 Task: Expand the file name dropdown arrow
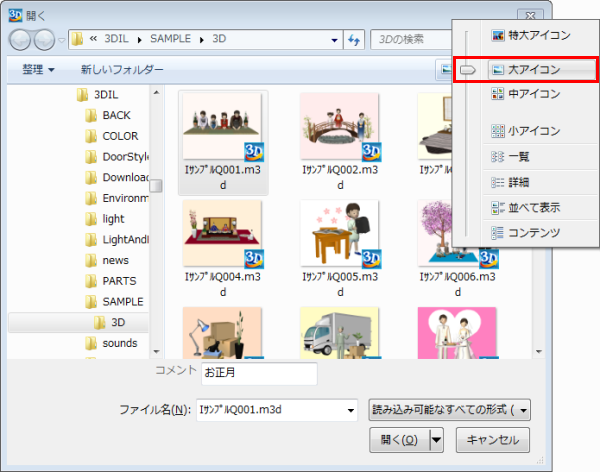point(351,410)
